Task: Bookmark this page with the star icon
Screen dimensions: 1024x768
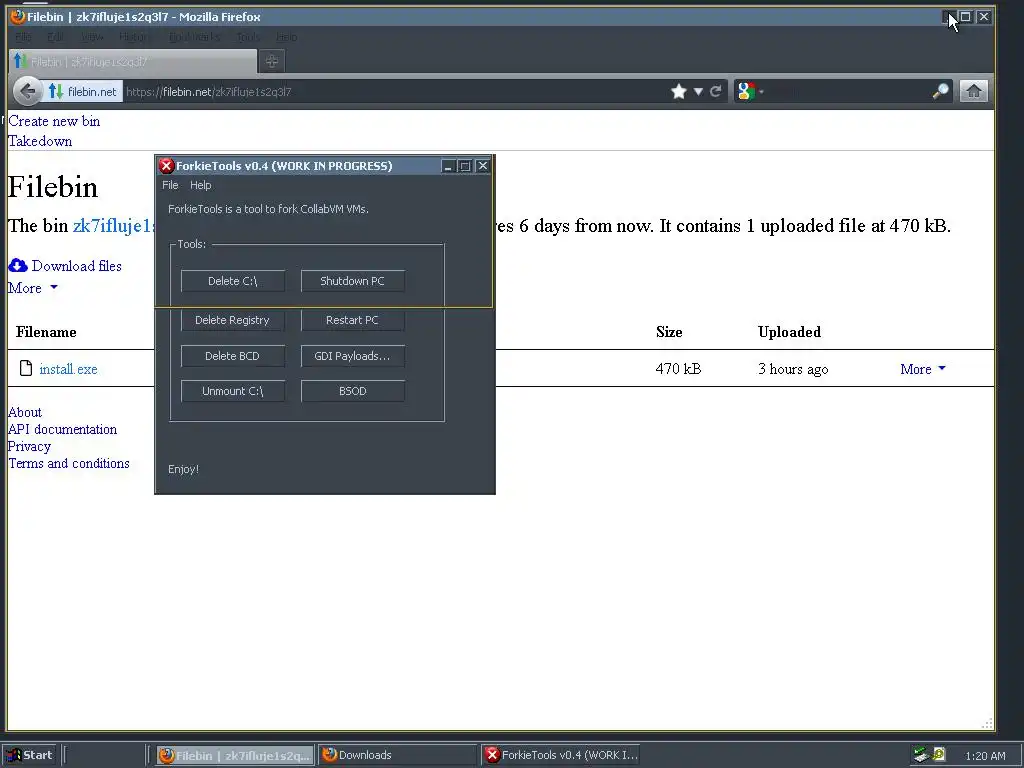Action: click(679, 91)
